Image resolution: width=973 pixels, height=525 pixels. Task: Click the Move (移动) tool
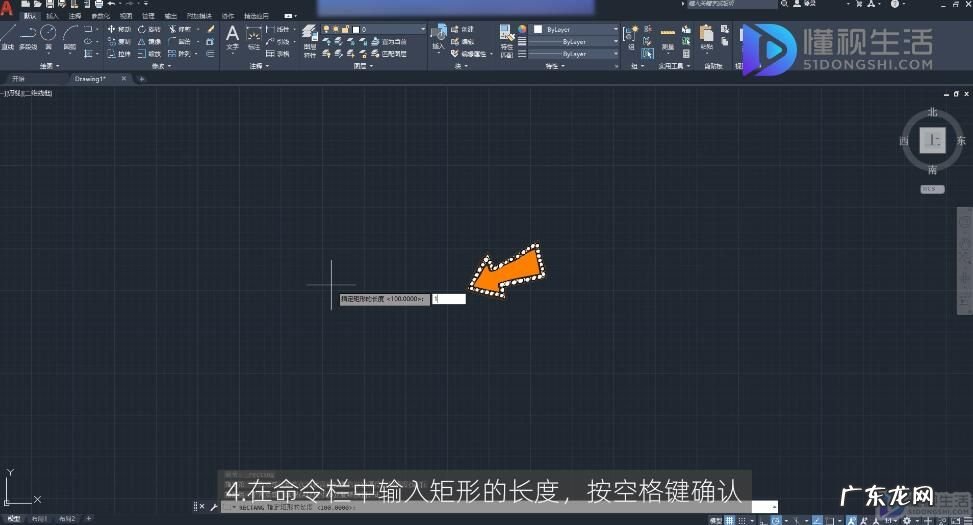(119, 29)
